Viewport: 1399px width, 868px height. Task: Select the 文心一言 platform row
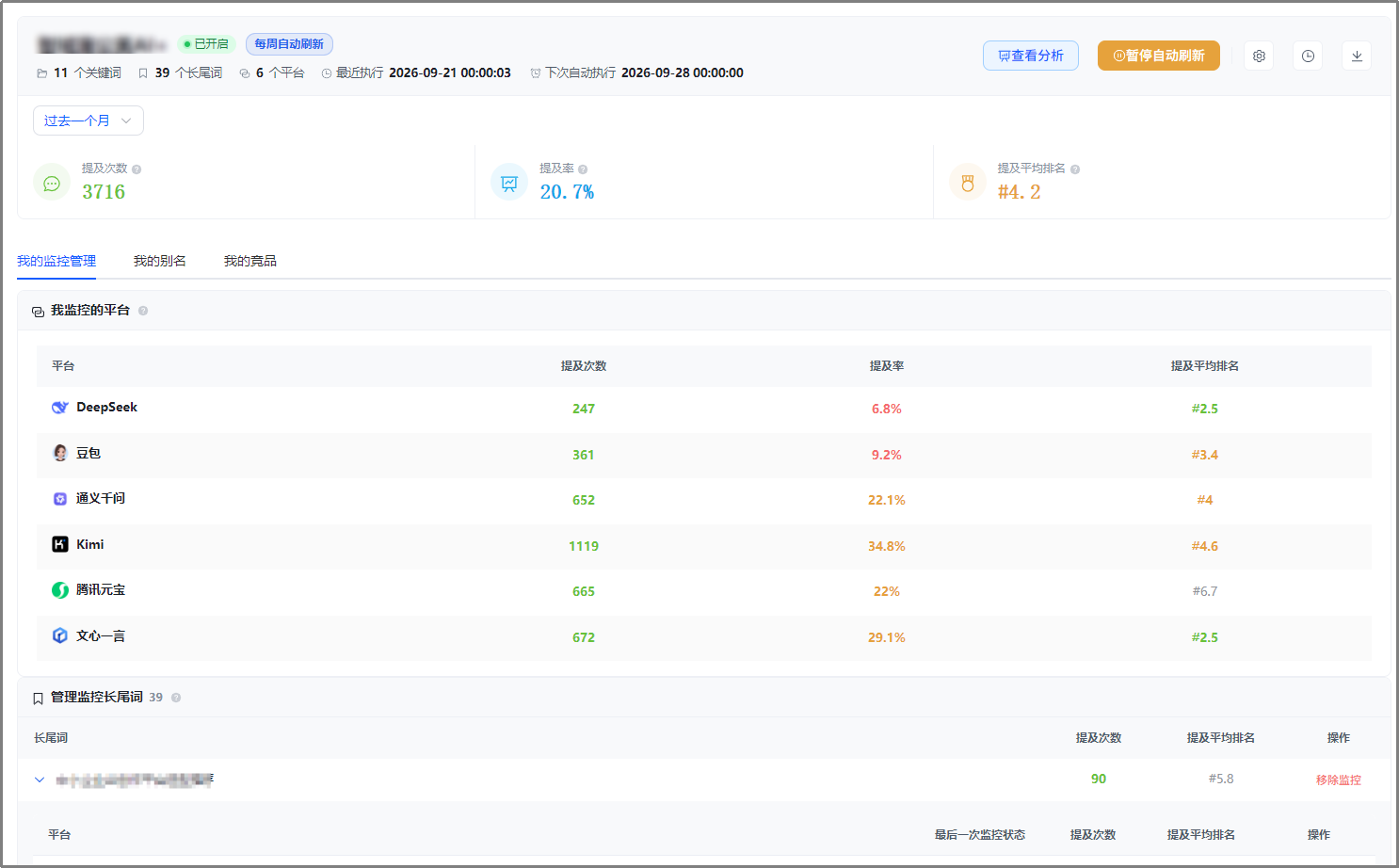(704, 637)
